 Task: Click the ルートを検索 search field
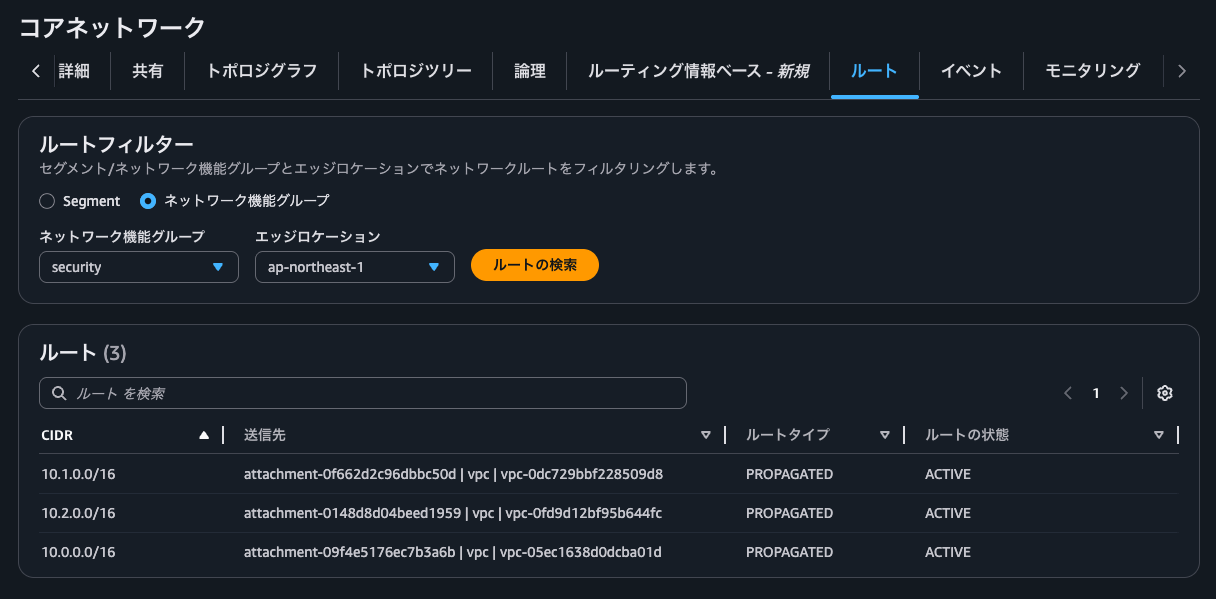(363, 393)
